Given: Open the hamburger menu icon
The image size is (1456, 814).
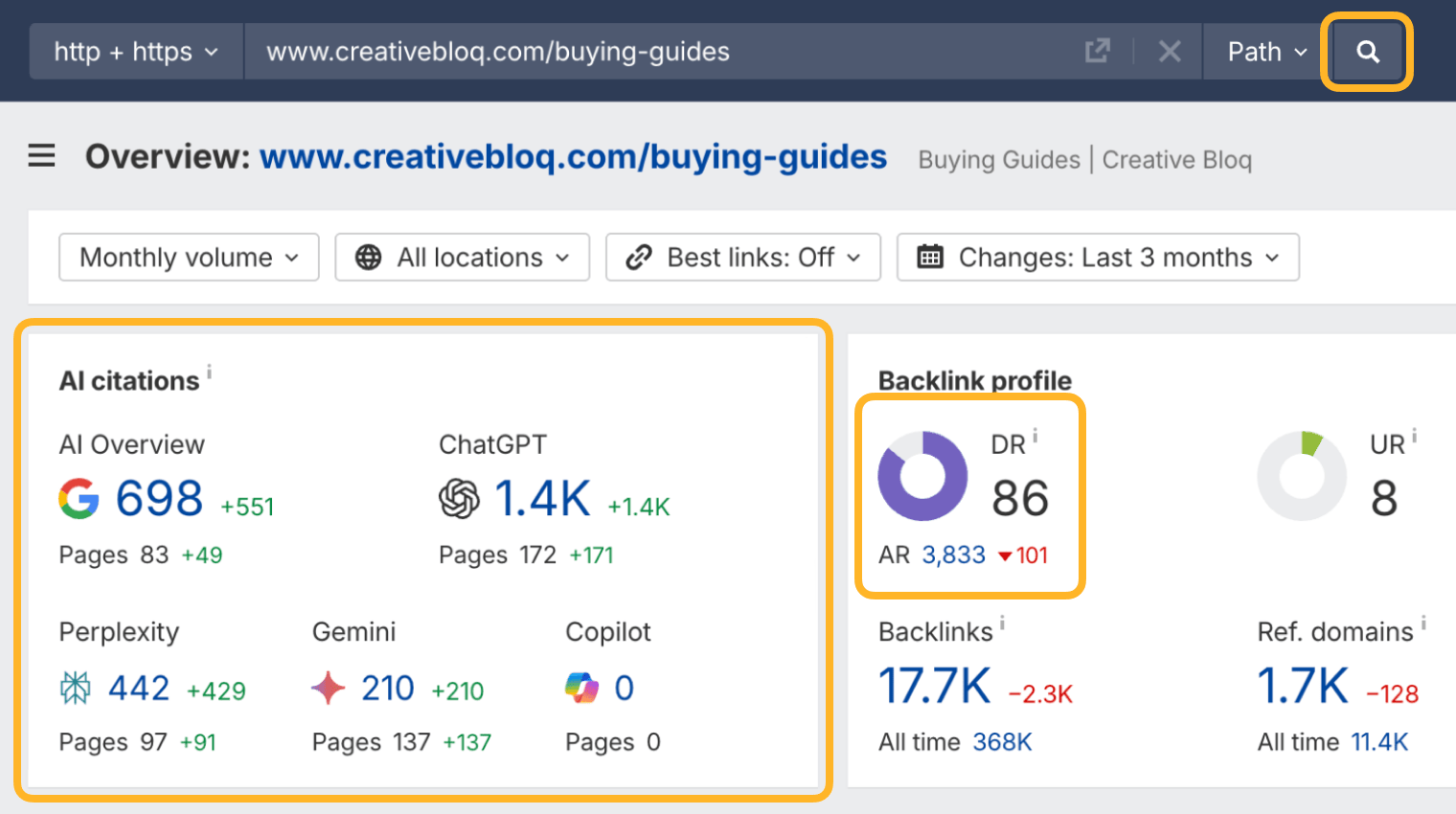Looking at the screenshot, I should [x=41, y=155].
